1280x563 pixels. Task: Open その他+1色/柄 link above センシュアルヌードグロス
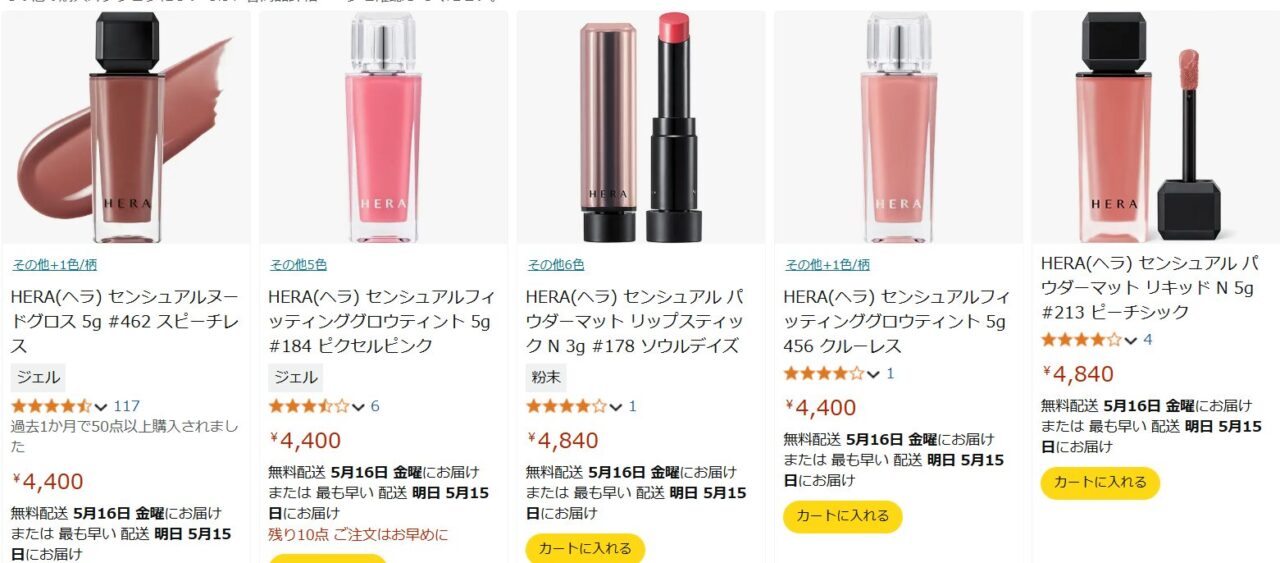point(54,265)
